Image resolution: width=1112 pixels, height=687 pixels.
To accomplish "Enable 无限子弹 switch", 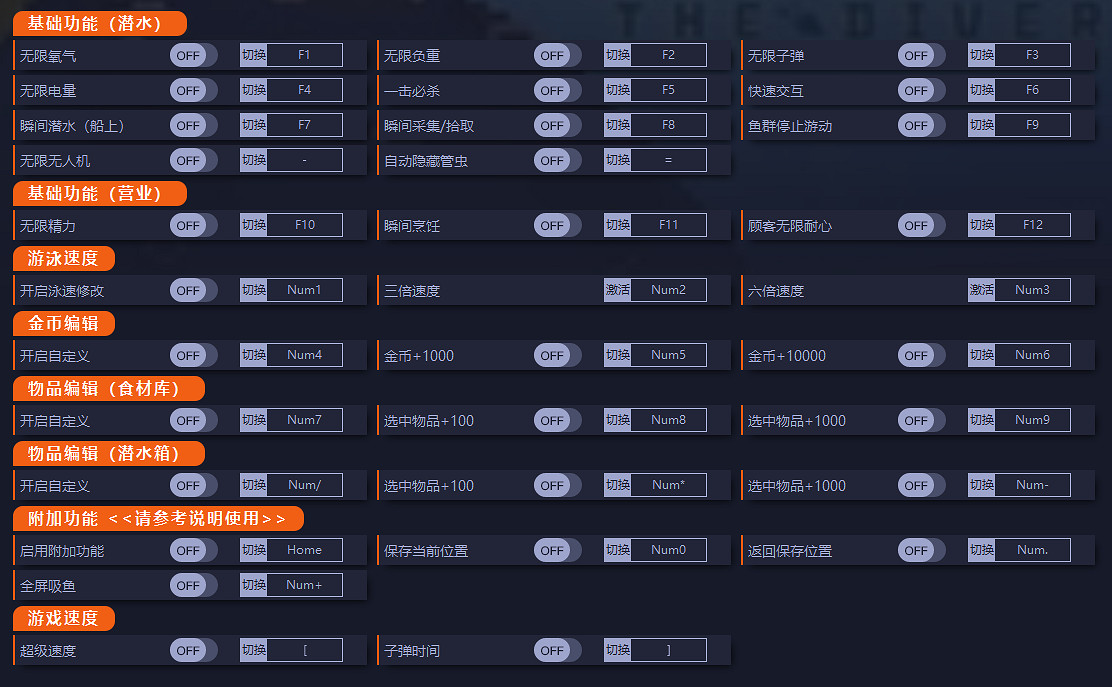I will (x=921, y=55).
